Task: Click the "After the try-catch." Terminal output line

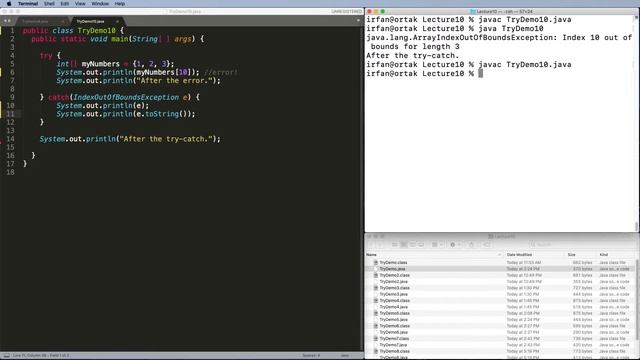Action: pyautogui.click(x=412, y=56)
